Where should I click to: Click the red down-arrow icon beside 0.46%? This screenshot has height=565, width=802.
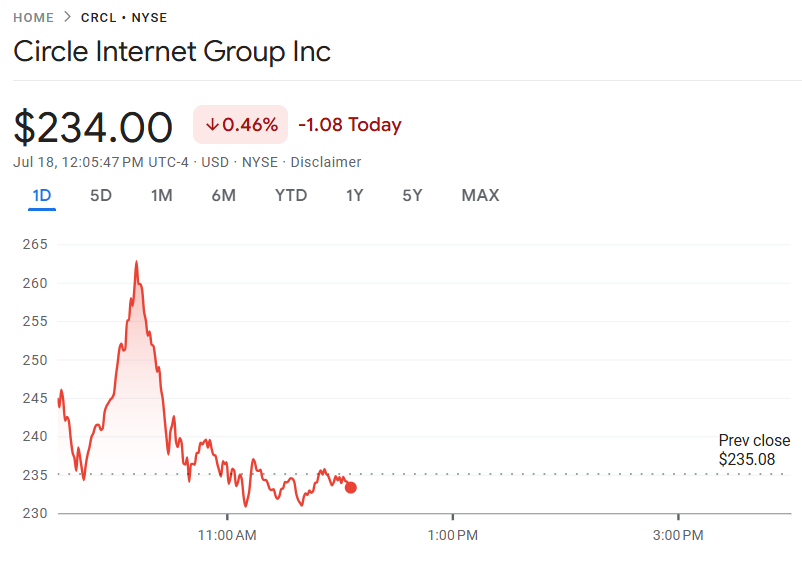point(212,125)
